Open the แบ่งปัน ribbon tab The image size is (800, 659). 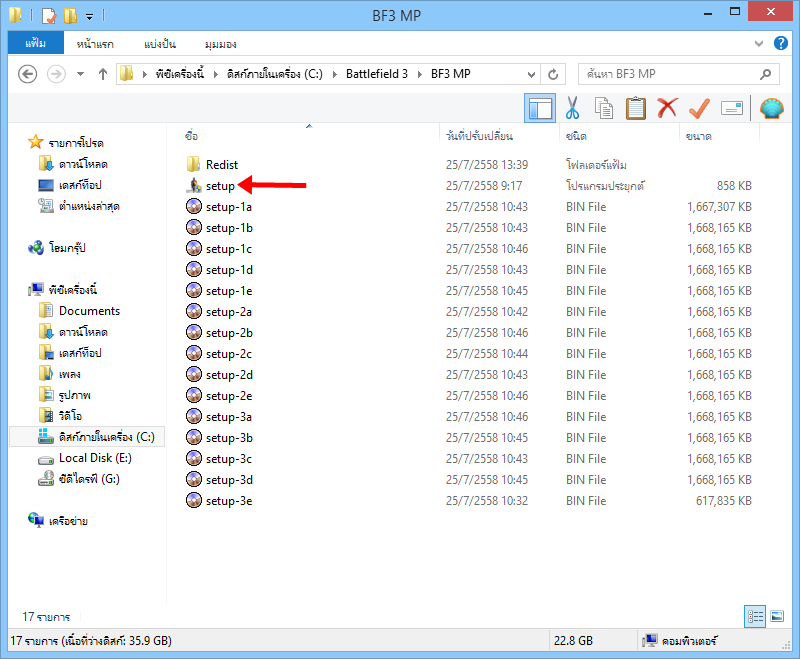click(x=160, y=44)
